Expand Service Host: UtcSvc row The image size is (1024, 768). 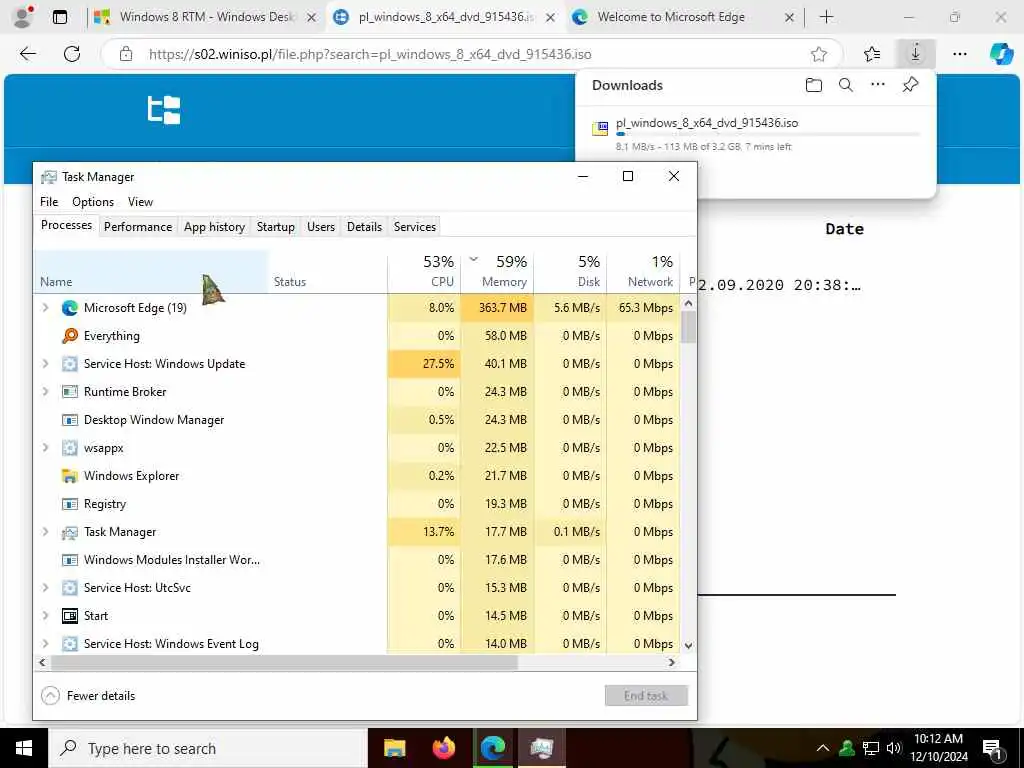tap(45, 588)
